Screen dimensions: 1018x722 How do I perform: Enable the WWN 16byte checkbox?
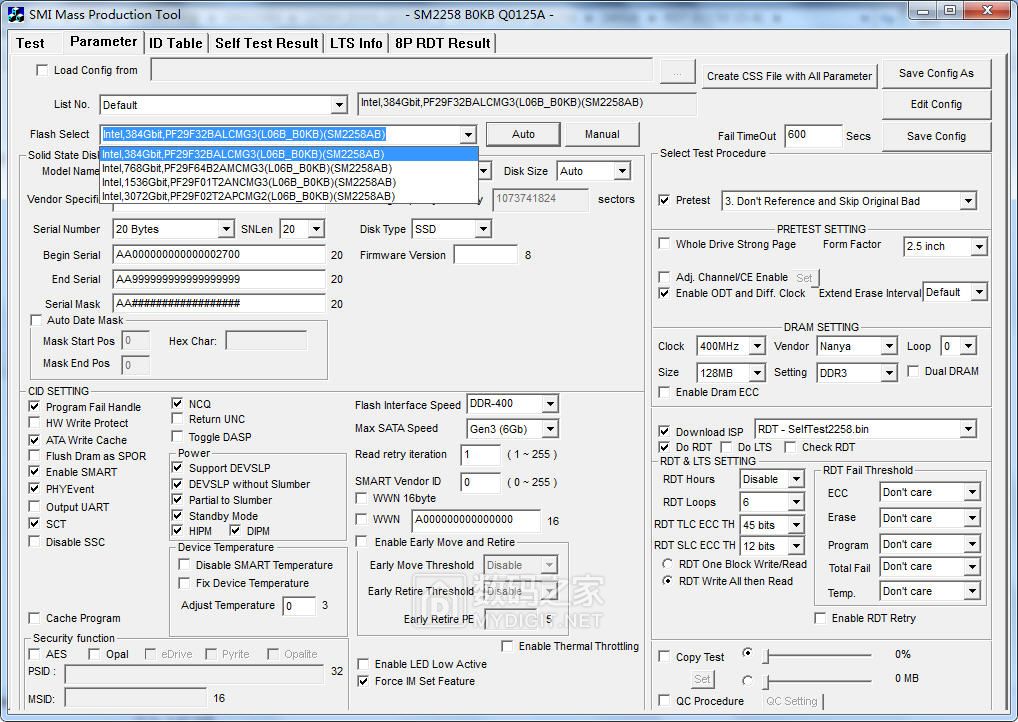point(362,498)
